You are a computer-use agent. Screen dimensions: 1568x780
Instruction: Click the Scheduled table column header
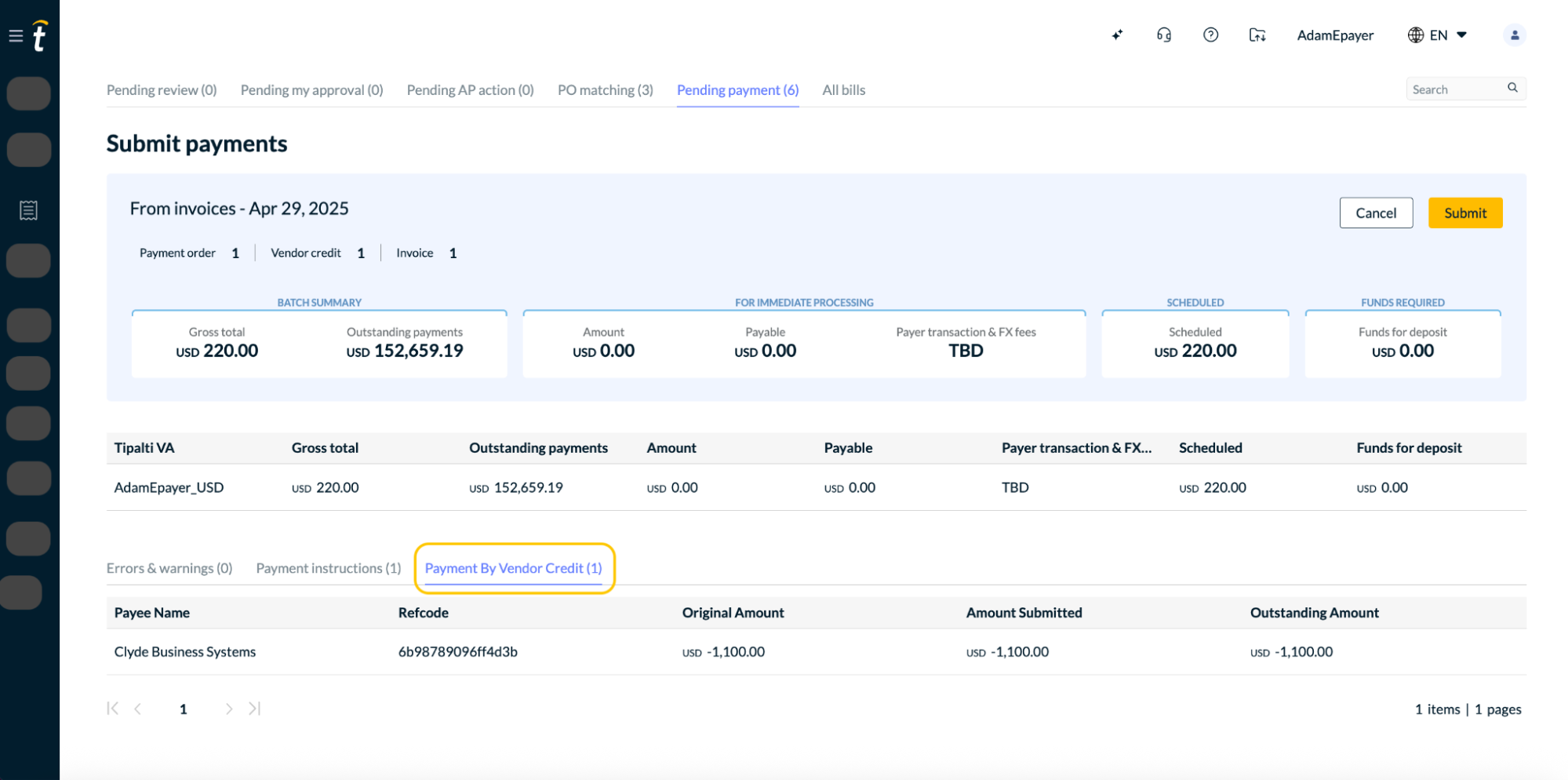(1210, 448)
